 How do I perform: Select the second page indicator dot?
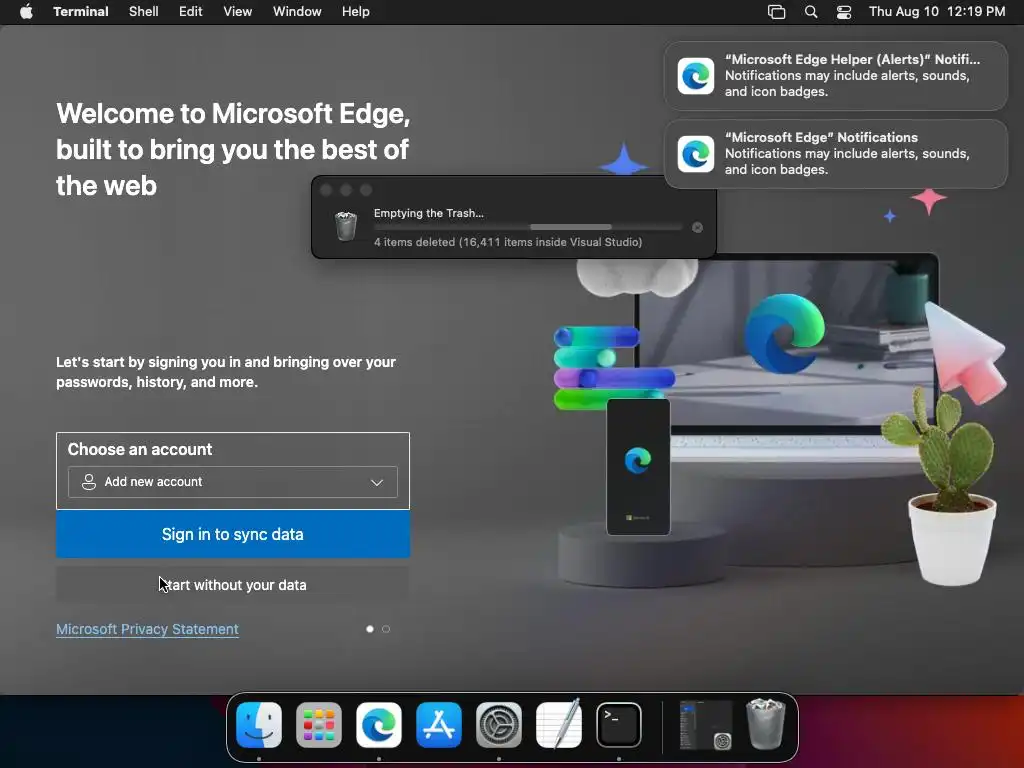click(386, 629)
